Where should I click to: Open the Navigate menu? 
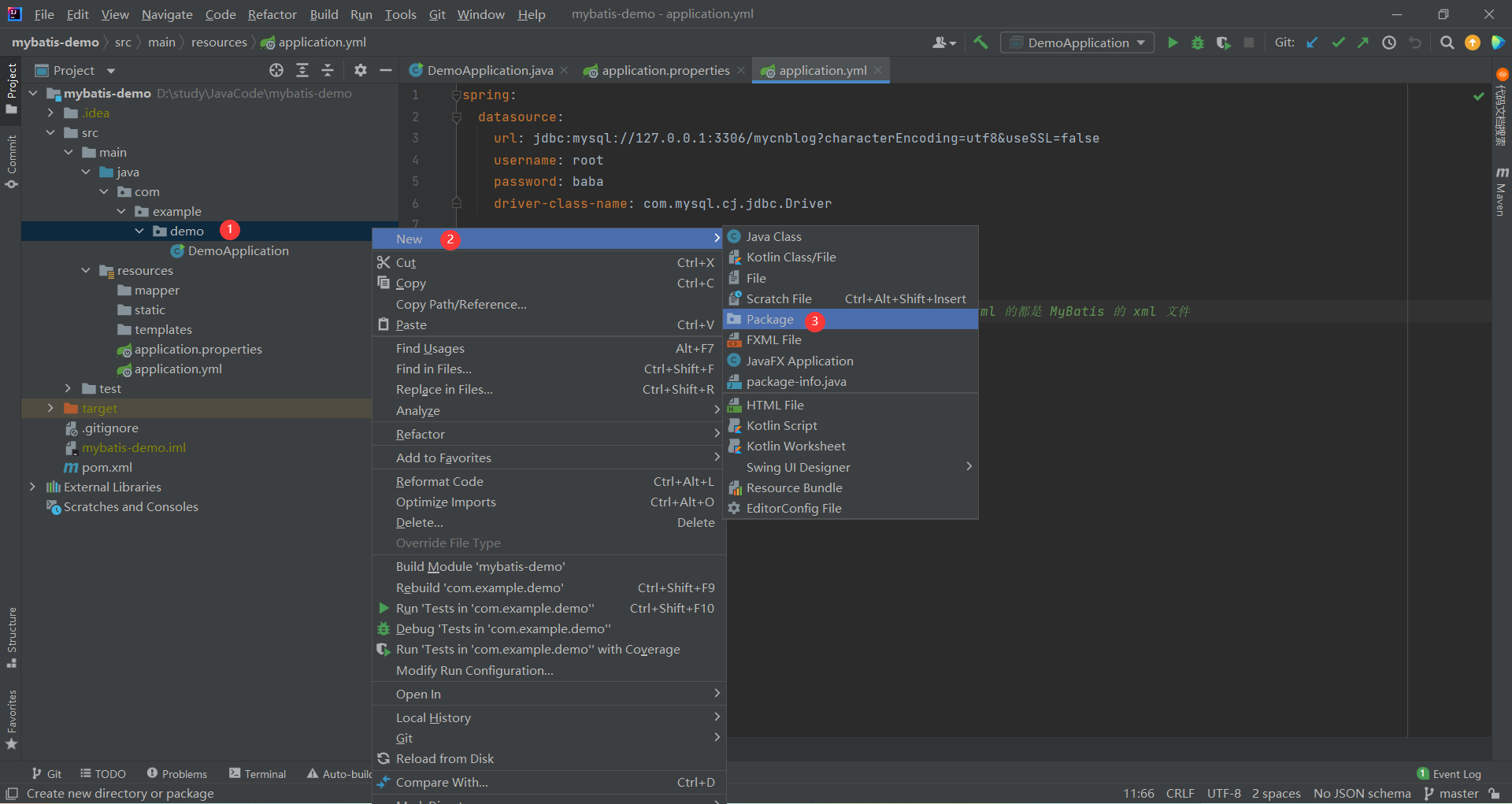pos(167,14)
